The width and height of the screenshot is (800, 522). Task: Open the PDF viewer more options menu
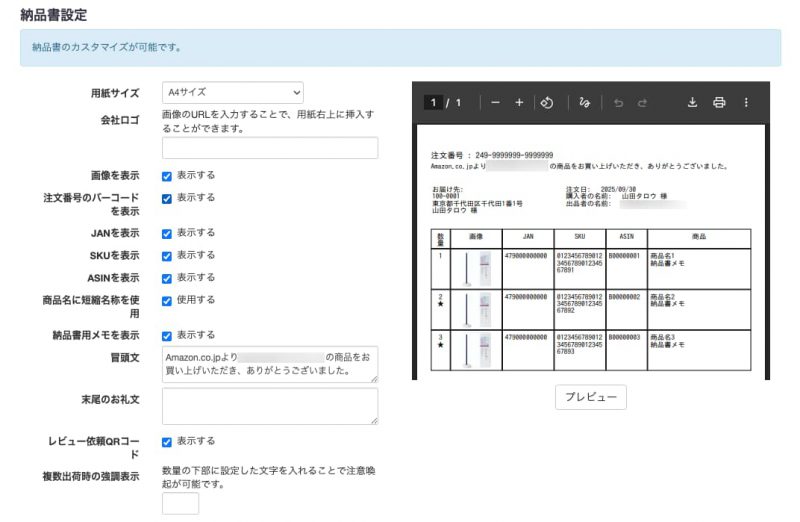pos(746,103)
